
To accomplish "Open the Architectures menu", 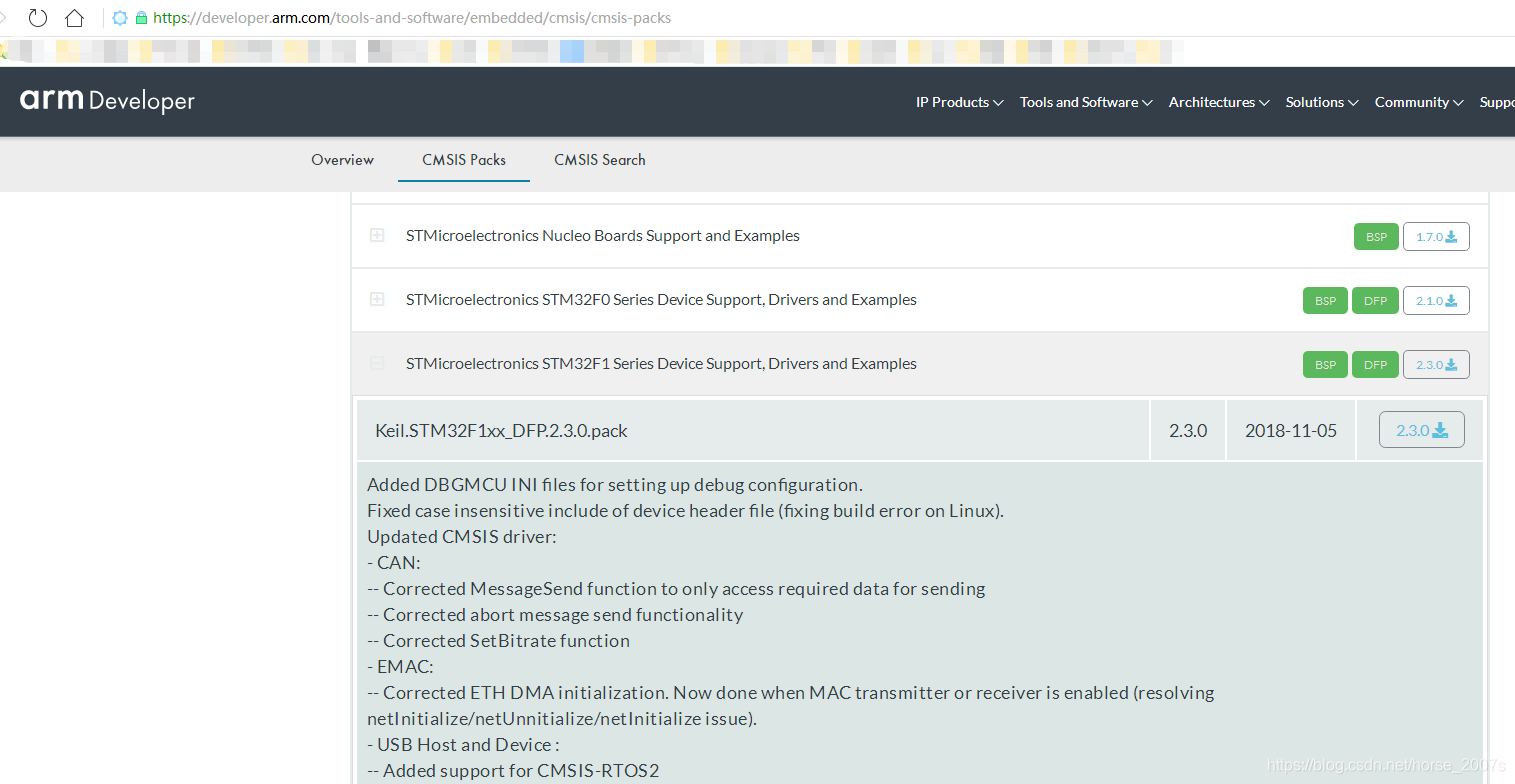I will click(x=1219, y=102).
